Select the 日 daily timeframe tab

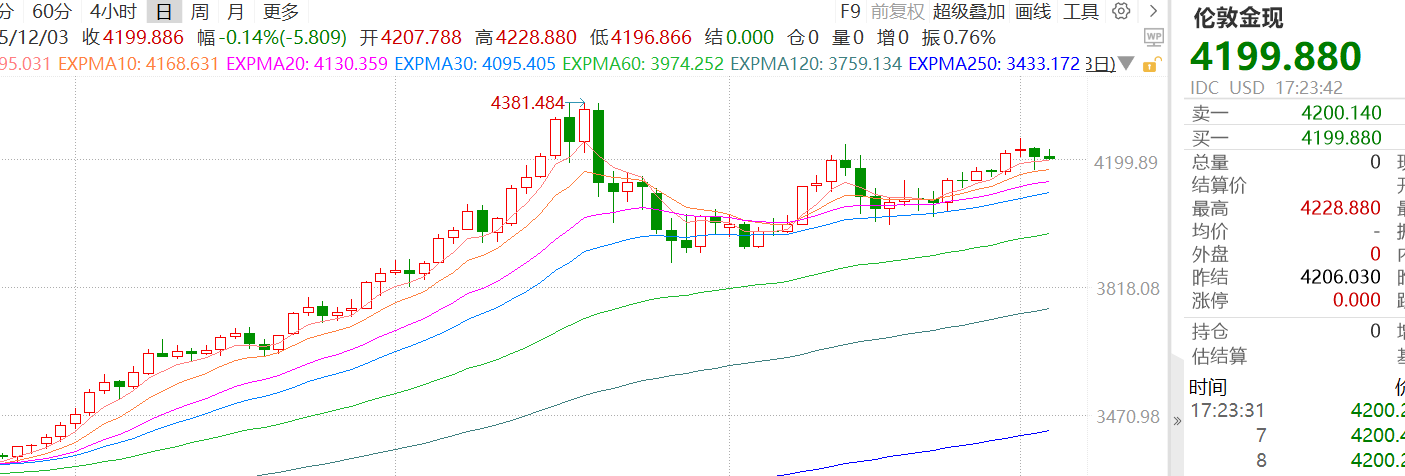pos(163,12)
